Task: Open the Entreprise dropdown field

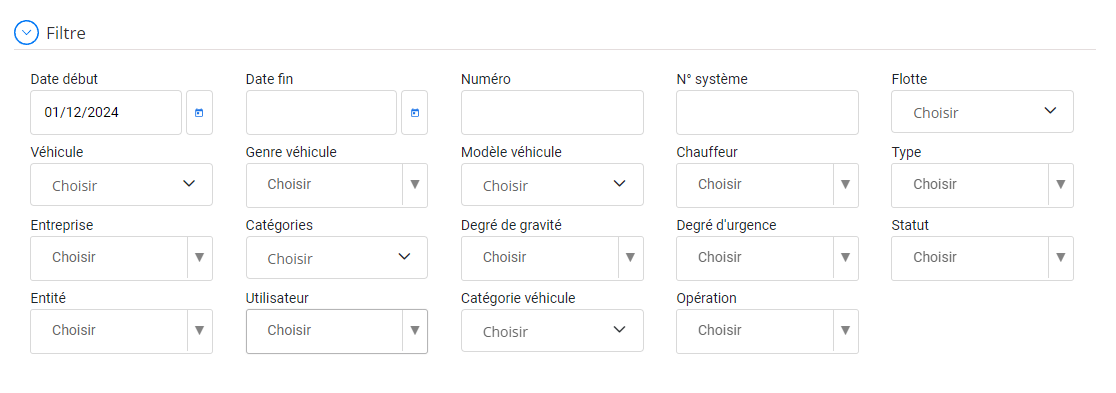Action: 121,258
